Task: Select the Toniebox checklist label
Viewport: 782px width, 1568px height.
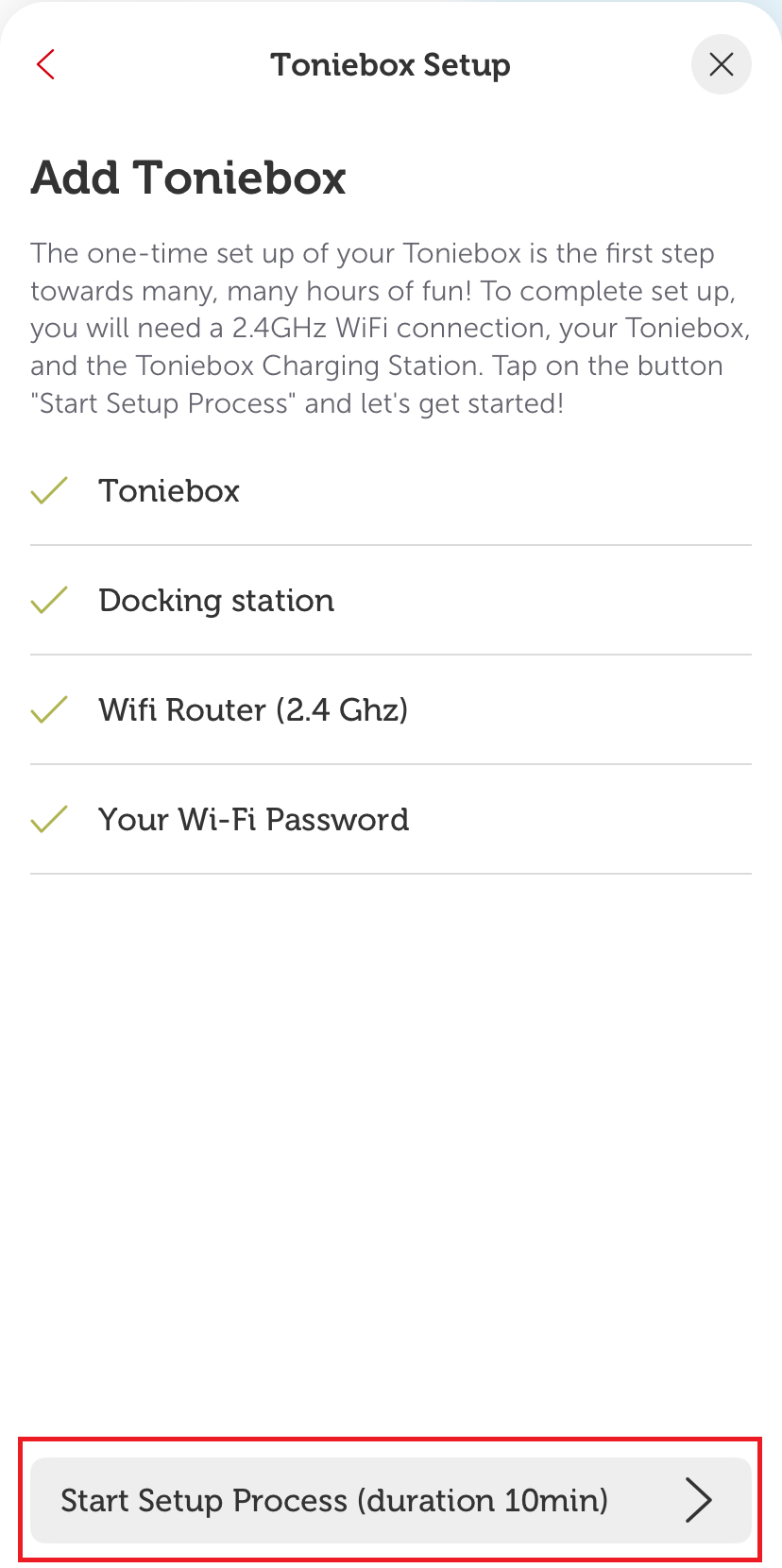Action: point(169,491)
